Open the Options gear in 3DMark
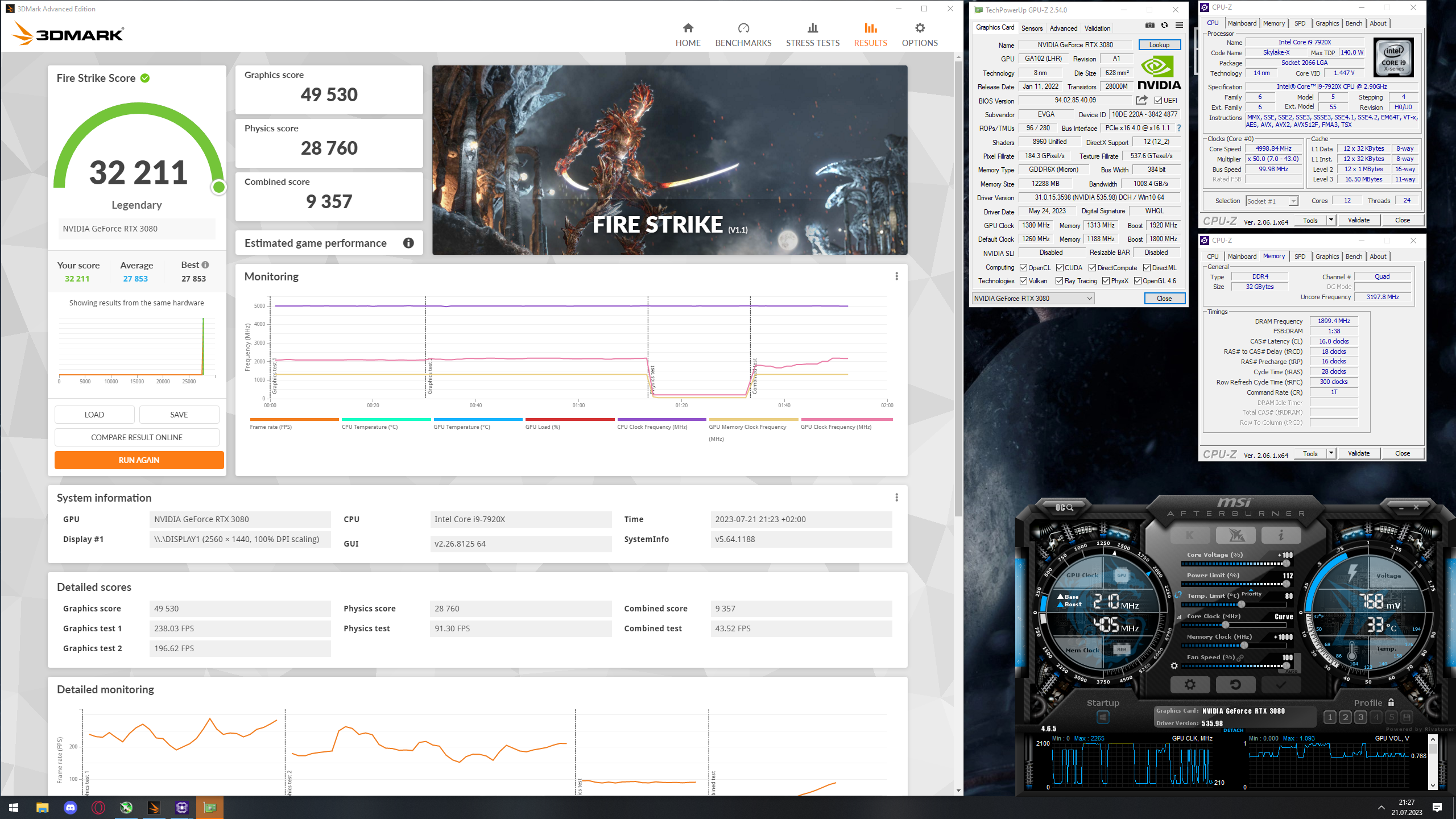The width and height of the screenshot is (1456, 819). 920,28
